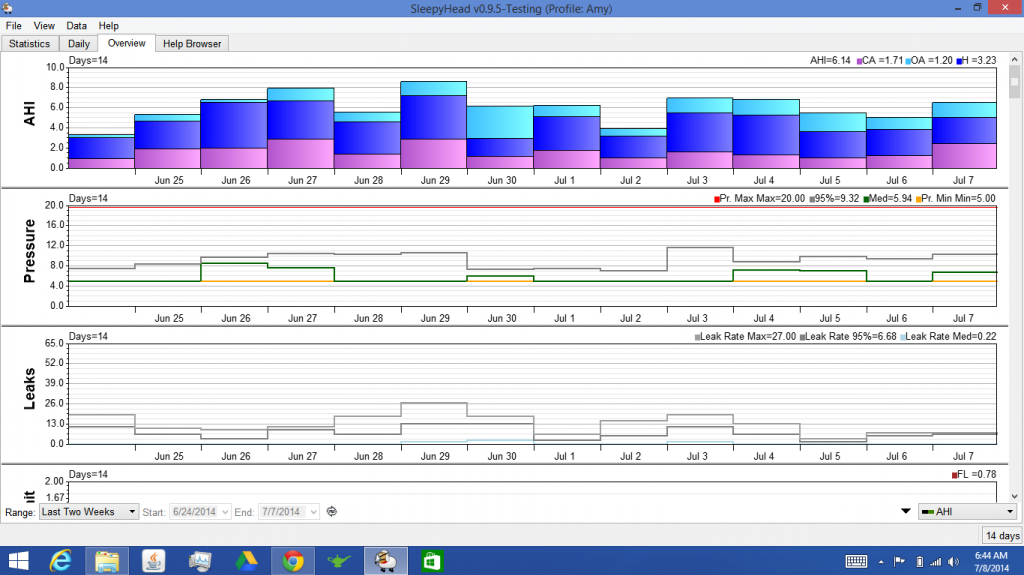Screen dimensions: 1024x575
Task: Open Google Drive taskbar icon
Action: click(x=246, y=561)
